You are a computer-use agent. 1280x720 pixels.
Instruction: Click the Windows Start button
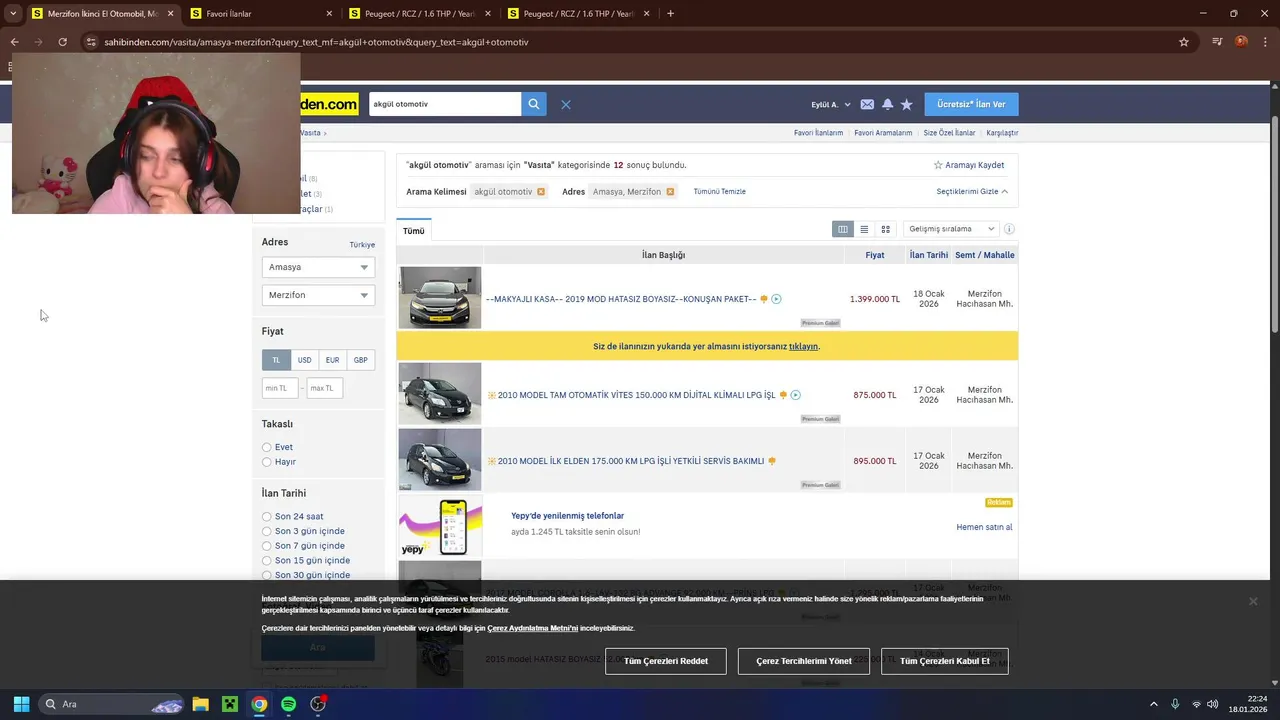(21, 704)
